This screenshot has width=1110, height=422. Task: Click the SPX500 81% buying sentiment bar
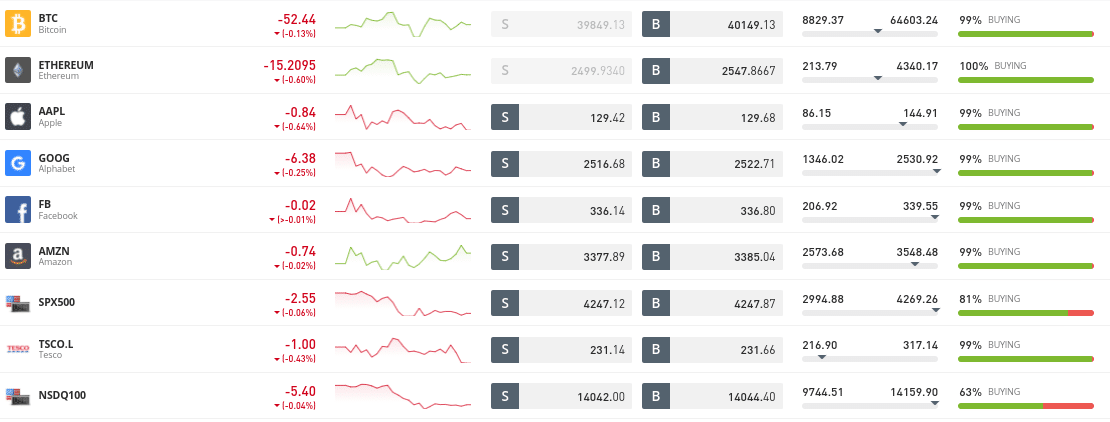(1026, 312)
